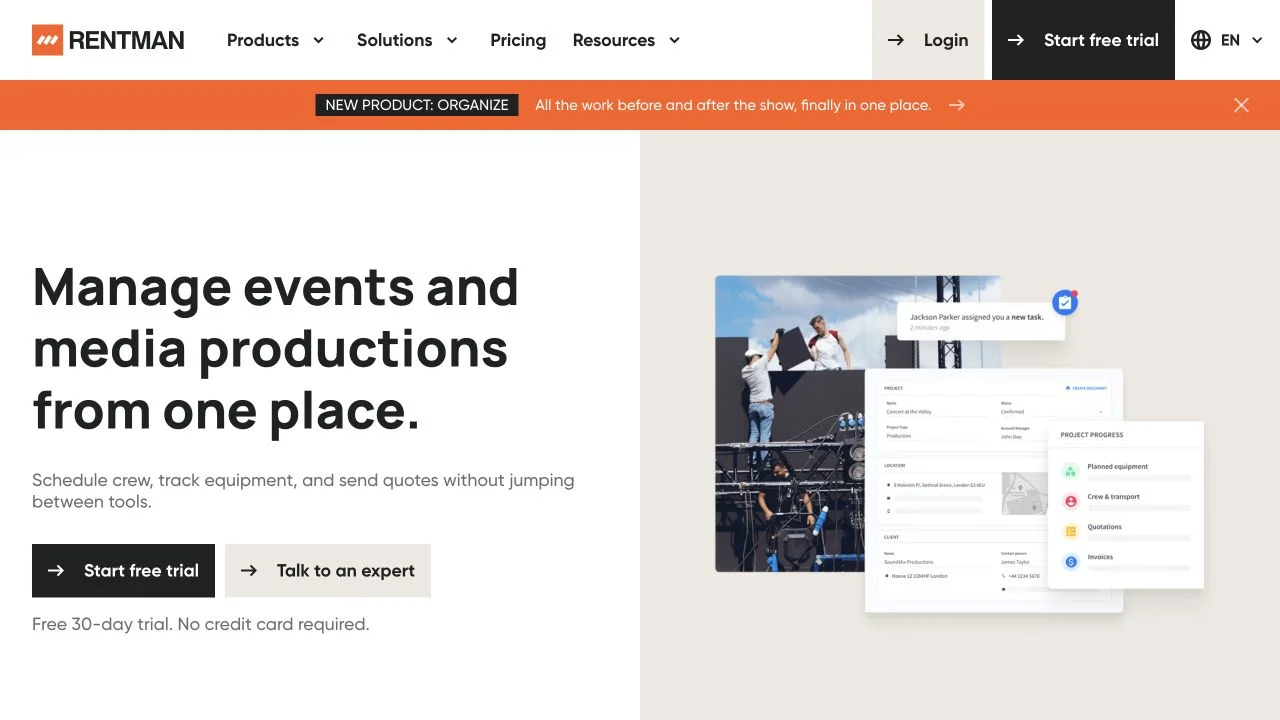Dismiss the orange announcement banner
Viewport: 1280px width, 720px height.
pyautogui.click(x=1241, y=105)
